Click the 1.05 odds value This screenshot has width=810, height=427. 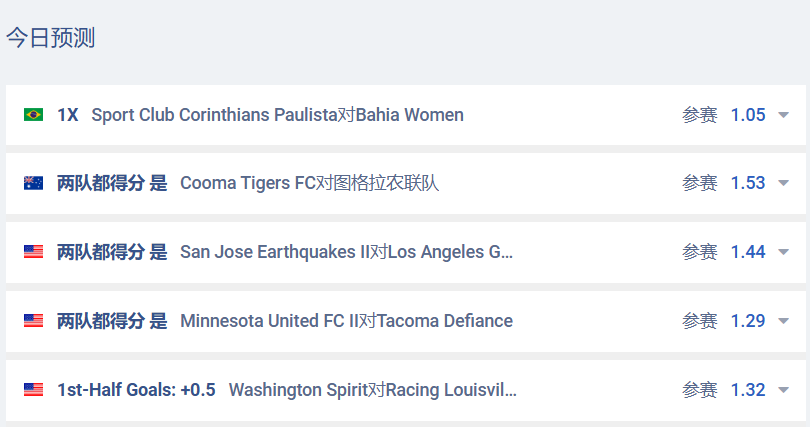pos(748,115)
